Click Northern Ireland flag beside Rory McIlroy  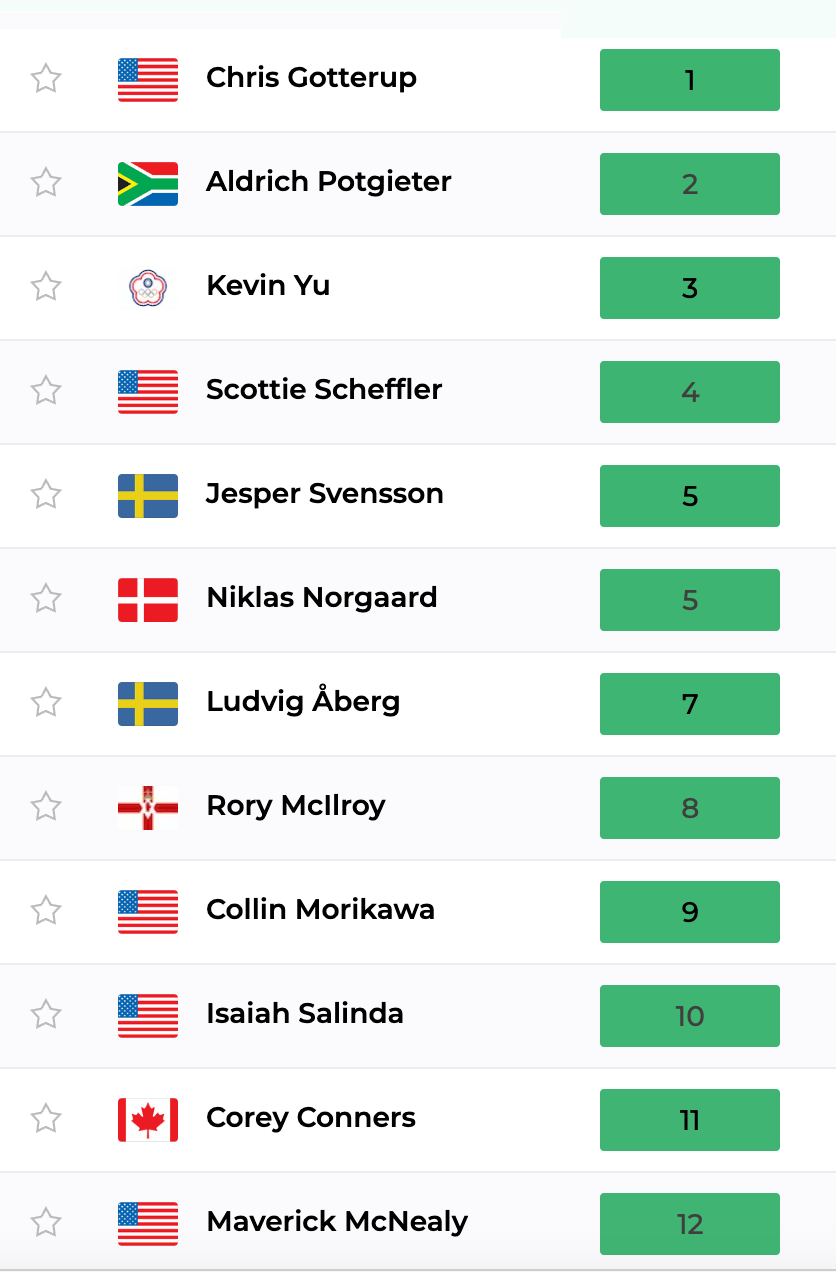pos(148,808)
